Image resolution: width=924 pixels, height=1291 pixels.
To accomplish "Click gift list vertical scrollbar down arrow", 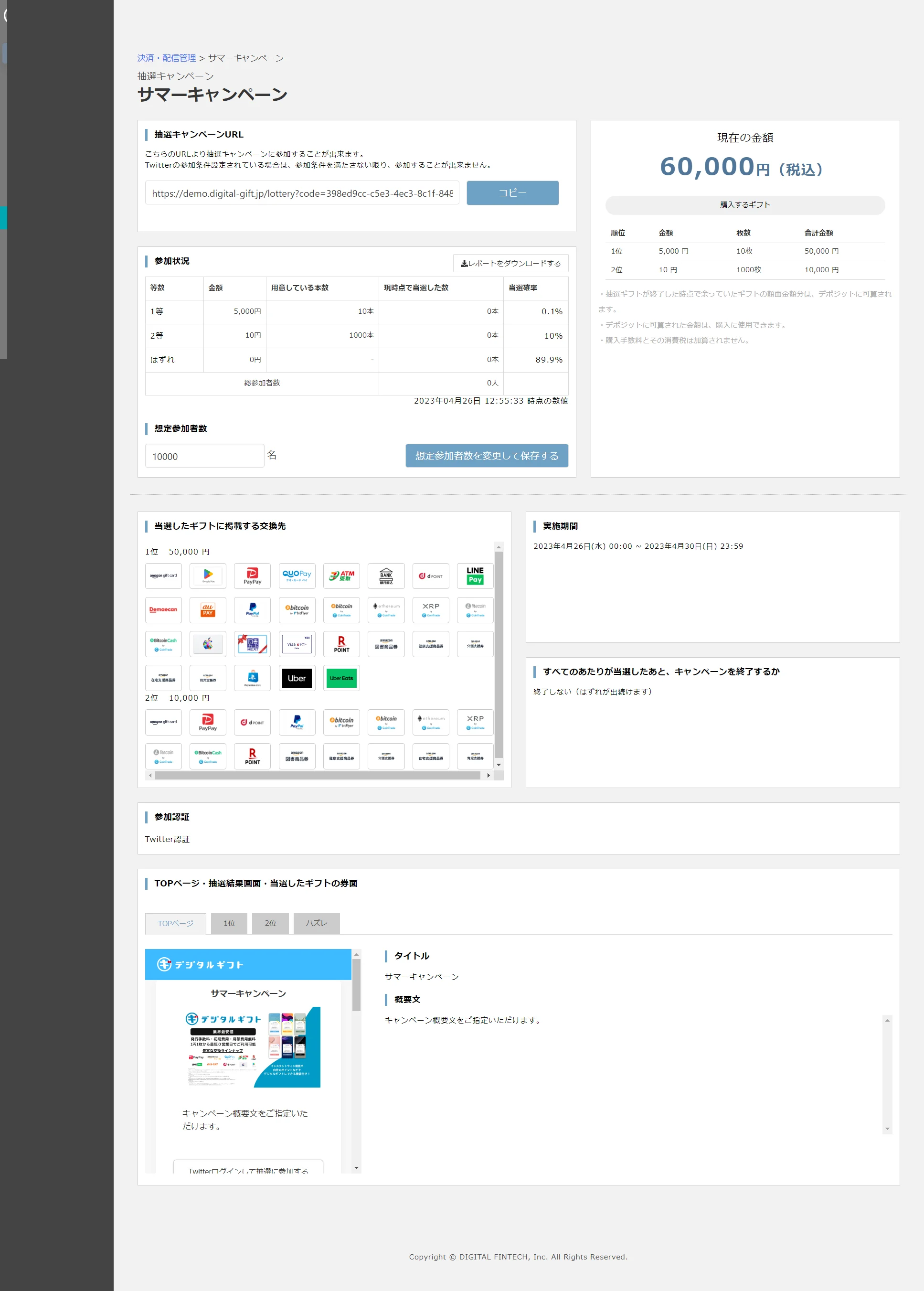I will coord(499,765).
